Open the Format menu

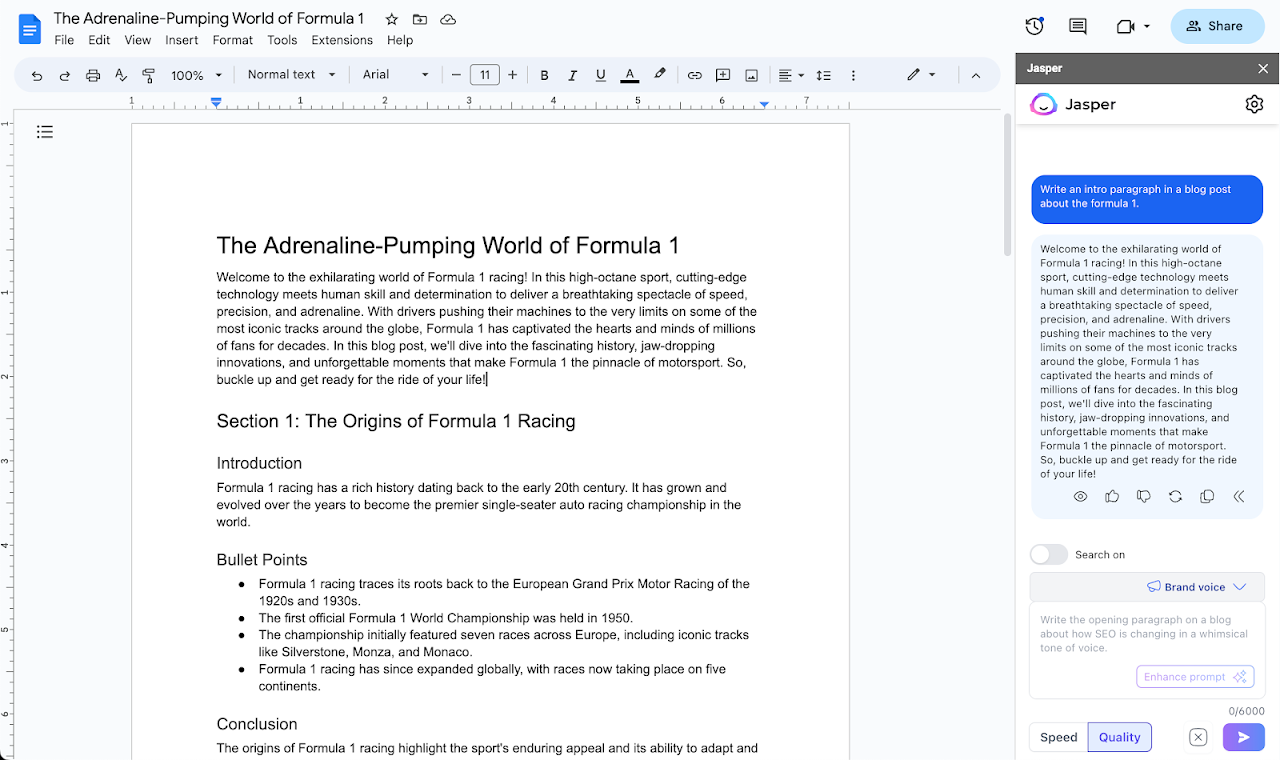[233, 40]
